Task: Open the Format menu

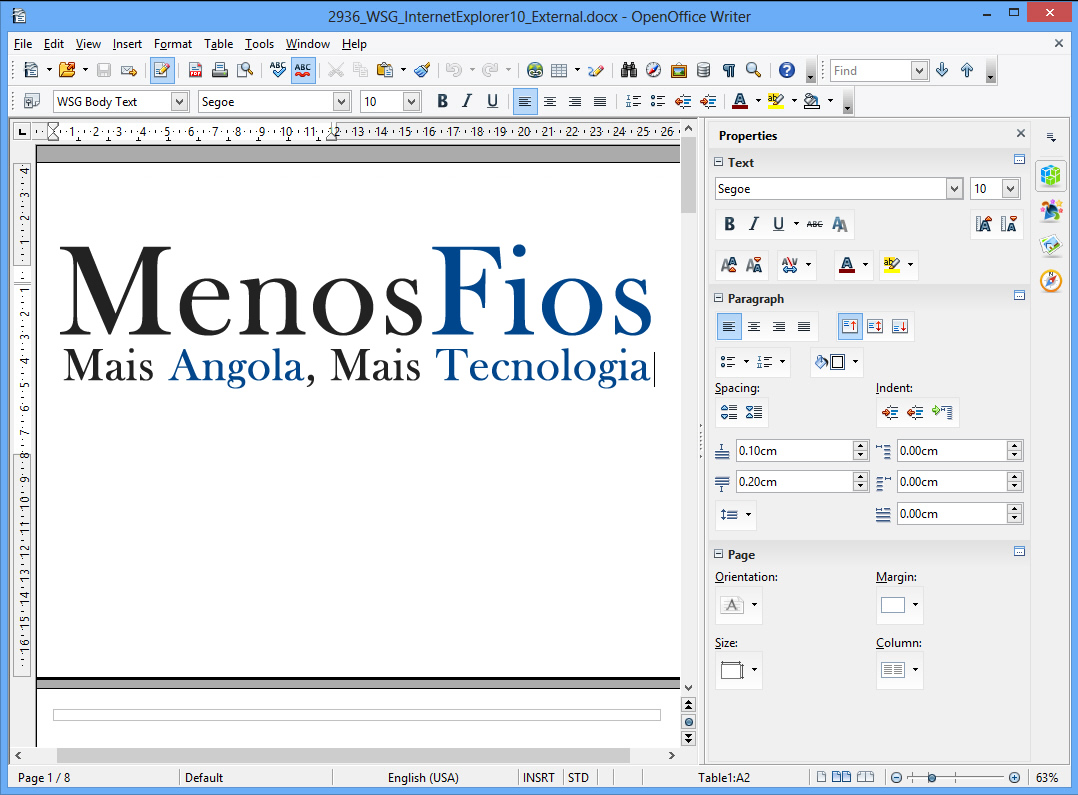Action: click(173, 44)
